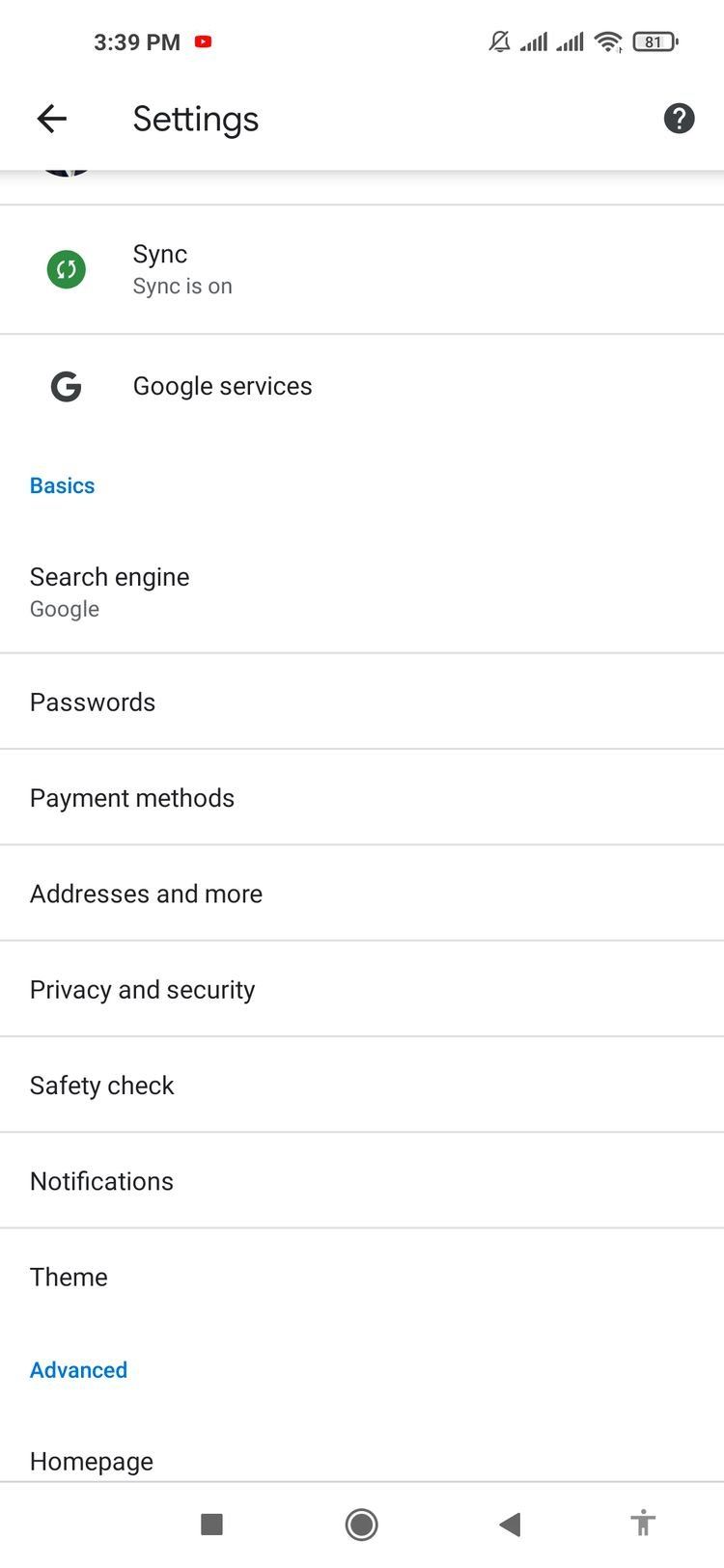The width and height of the screenshot is (724, 1568).
Task: Select Privacy and security
Action: click(143, 989)
